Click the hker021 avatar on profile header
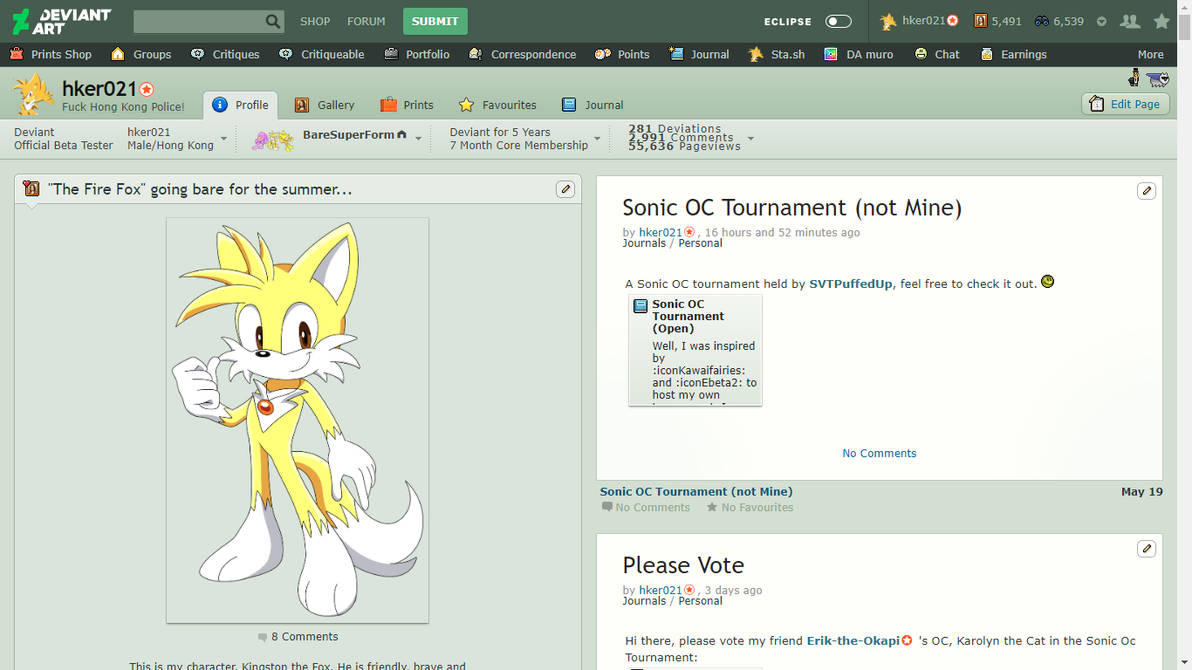1192x670 pixels. [33, 94]
